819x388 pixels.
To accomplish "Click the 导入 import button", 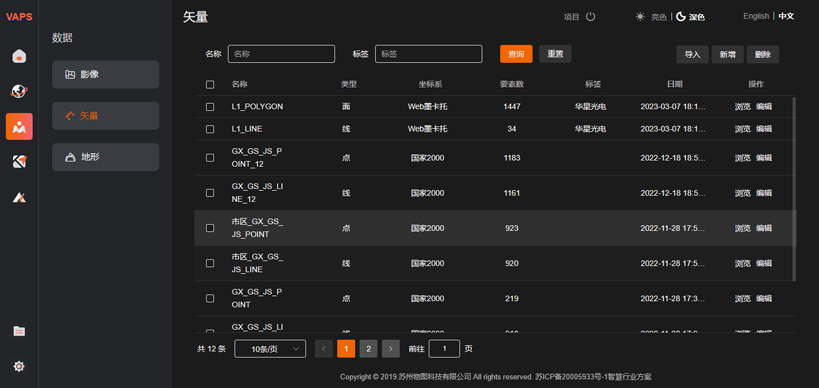I will pos(693,54).
